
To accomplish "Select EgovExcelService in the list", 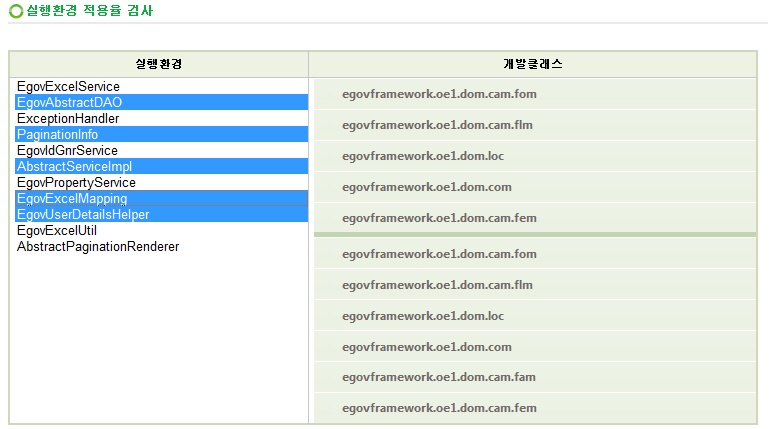I will (x=68, y=87).
